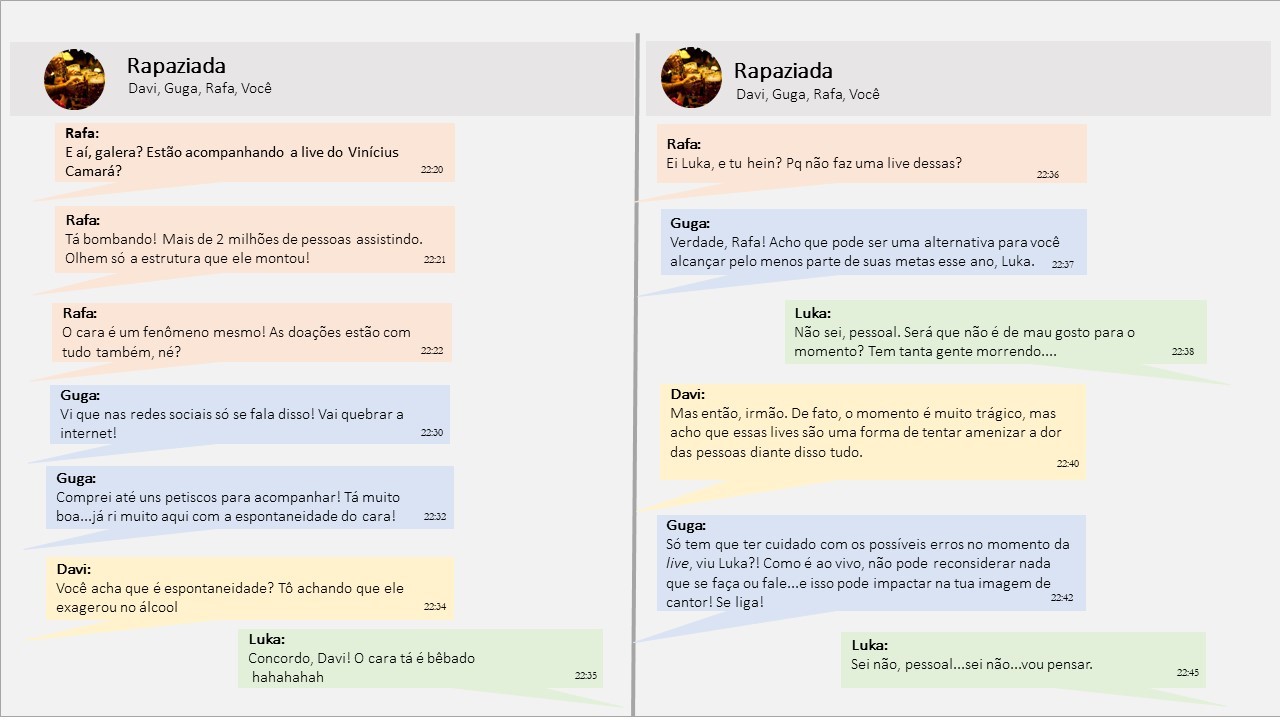This screenshot has height=720, width=1280.
Task: Select right member list Davi, Guga, Rafa, Você
Action: click(x=808, y=94)
